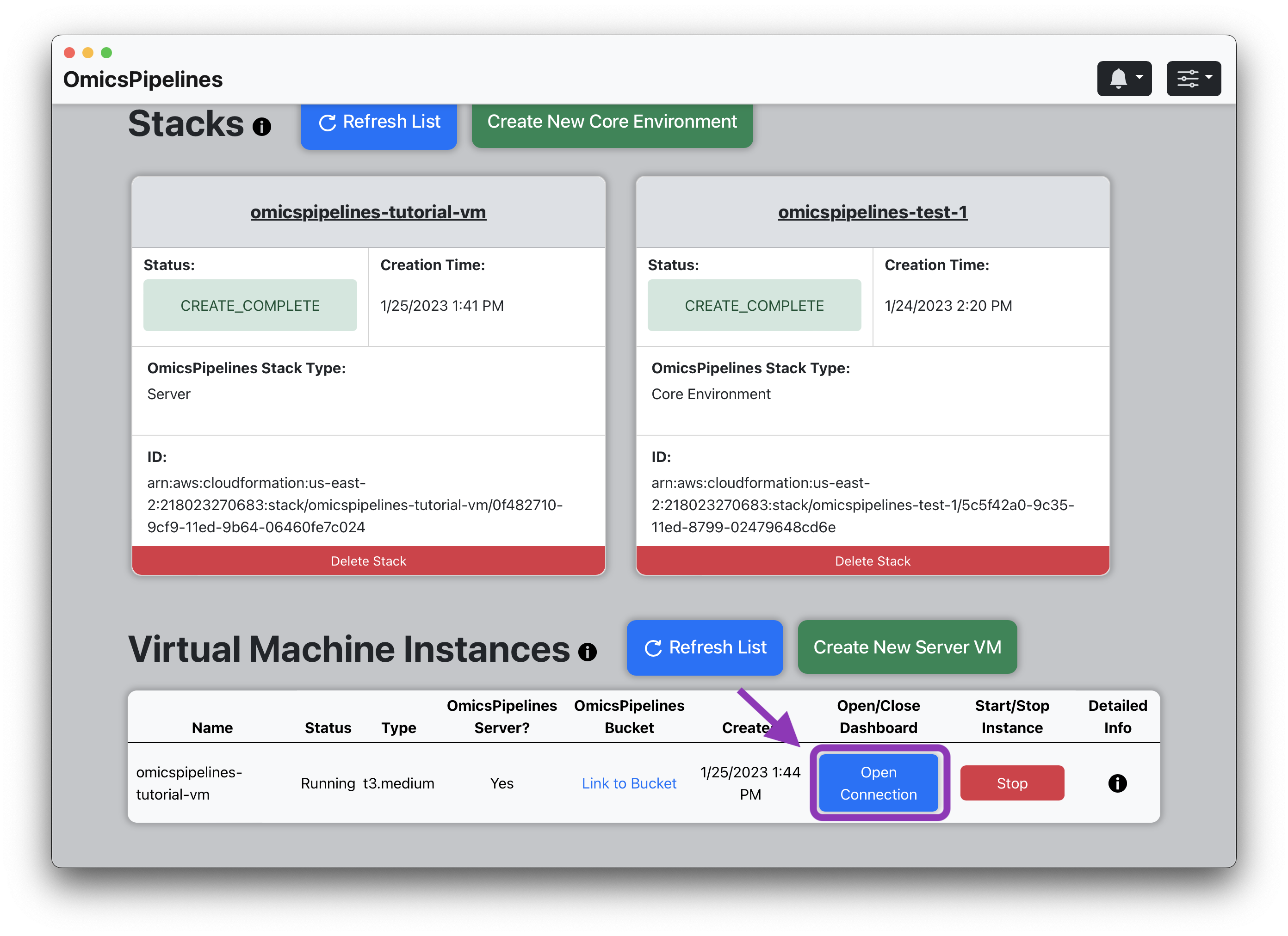1288x936 pixels.
Task: Click the OmicsPipelines Bucket column header
Action: click(629, 716)
